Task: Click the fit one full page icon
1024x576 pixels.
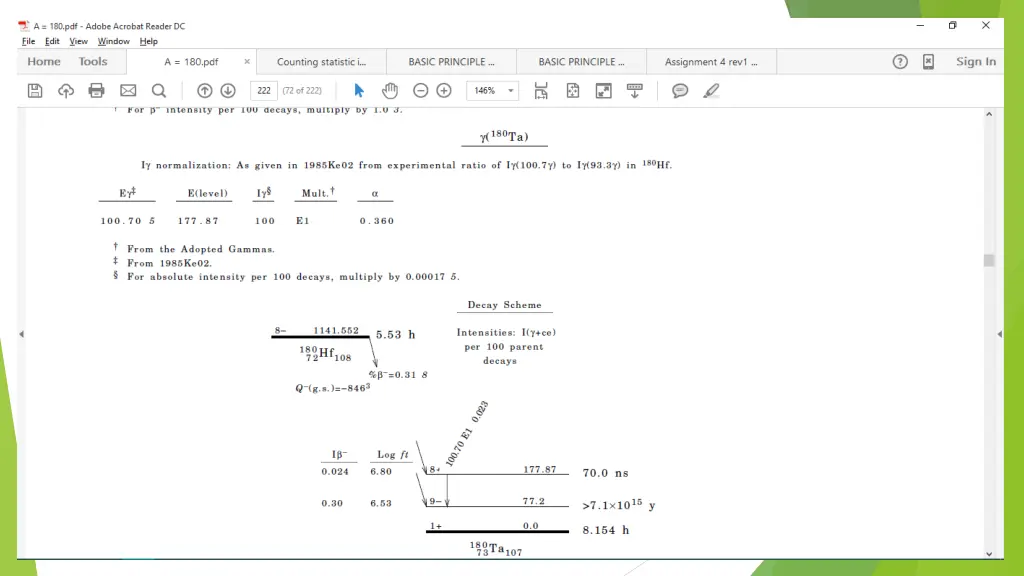Action: [x=573, y=91]
